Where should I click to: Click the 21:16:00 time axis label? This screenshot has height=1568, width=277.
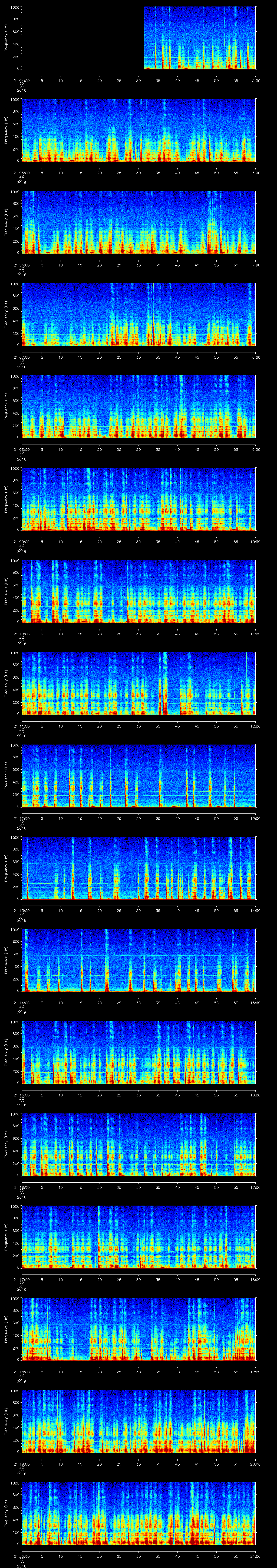coord(21,1187)
